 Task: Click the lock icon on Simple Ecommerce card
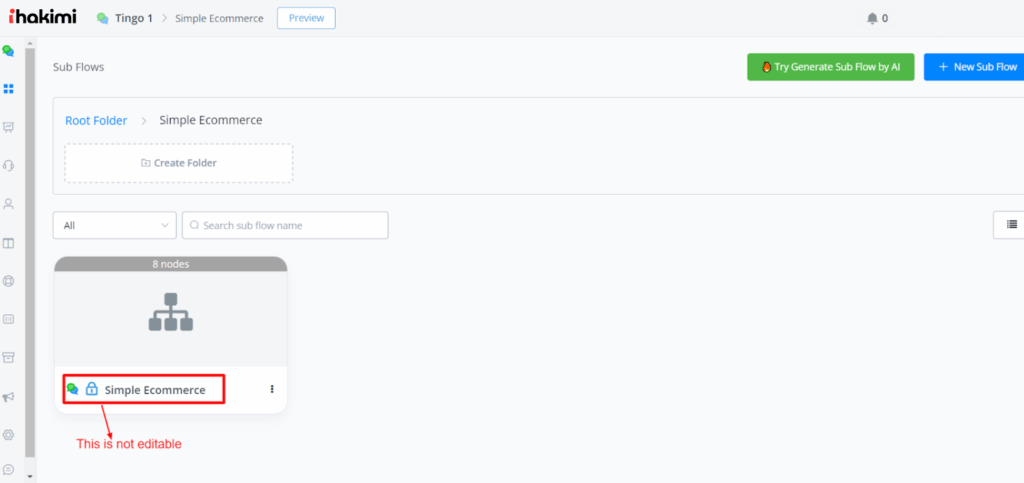click(x=91, y=389)
